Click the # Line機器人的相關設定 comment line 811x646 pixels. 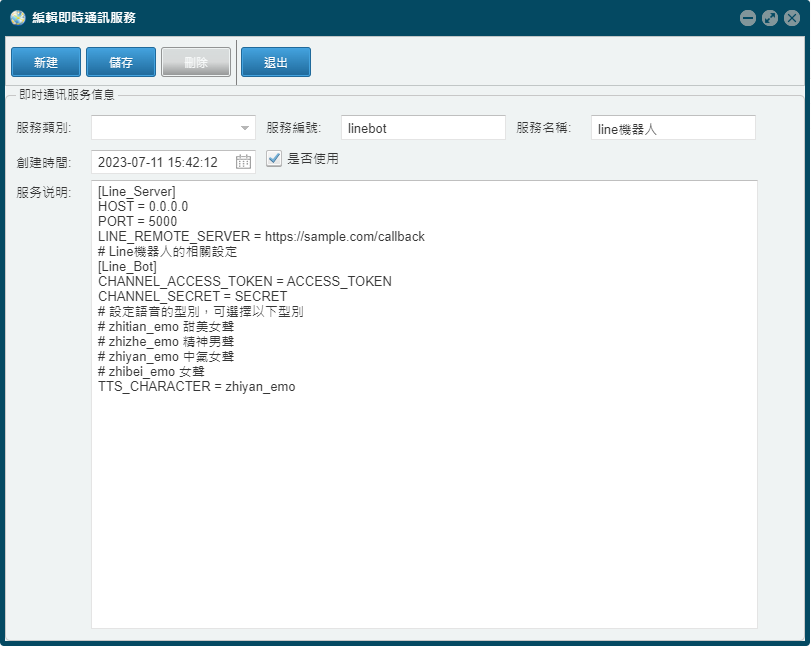tap(167, 251)
